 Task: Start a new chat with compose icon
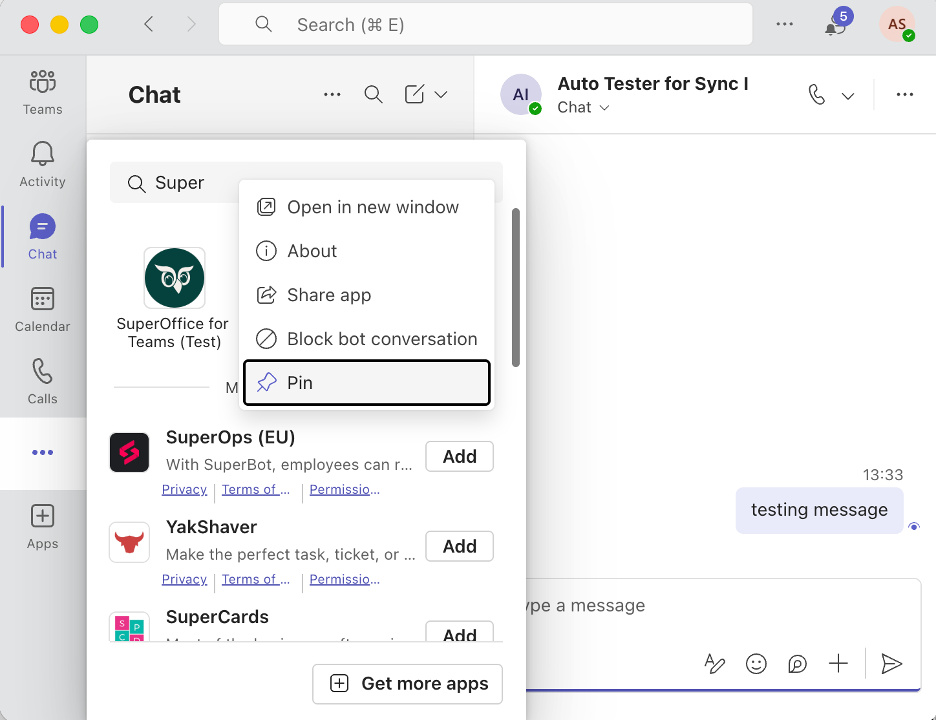pyautogui.click(x=414, y=94)
